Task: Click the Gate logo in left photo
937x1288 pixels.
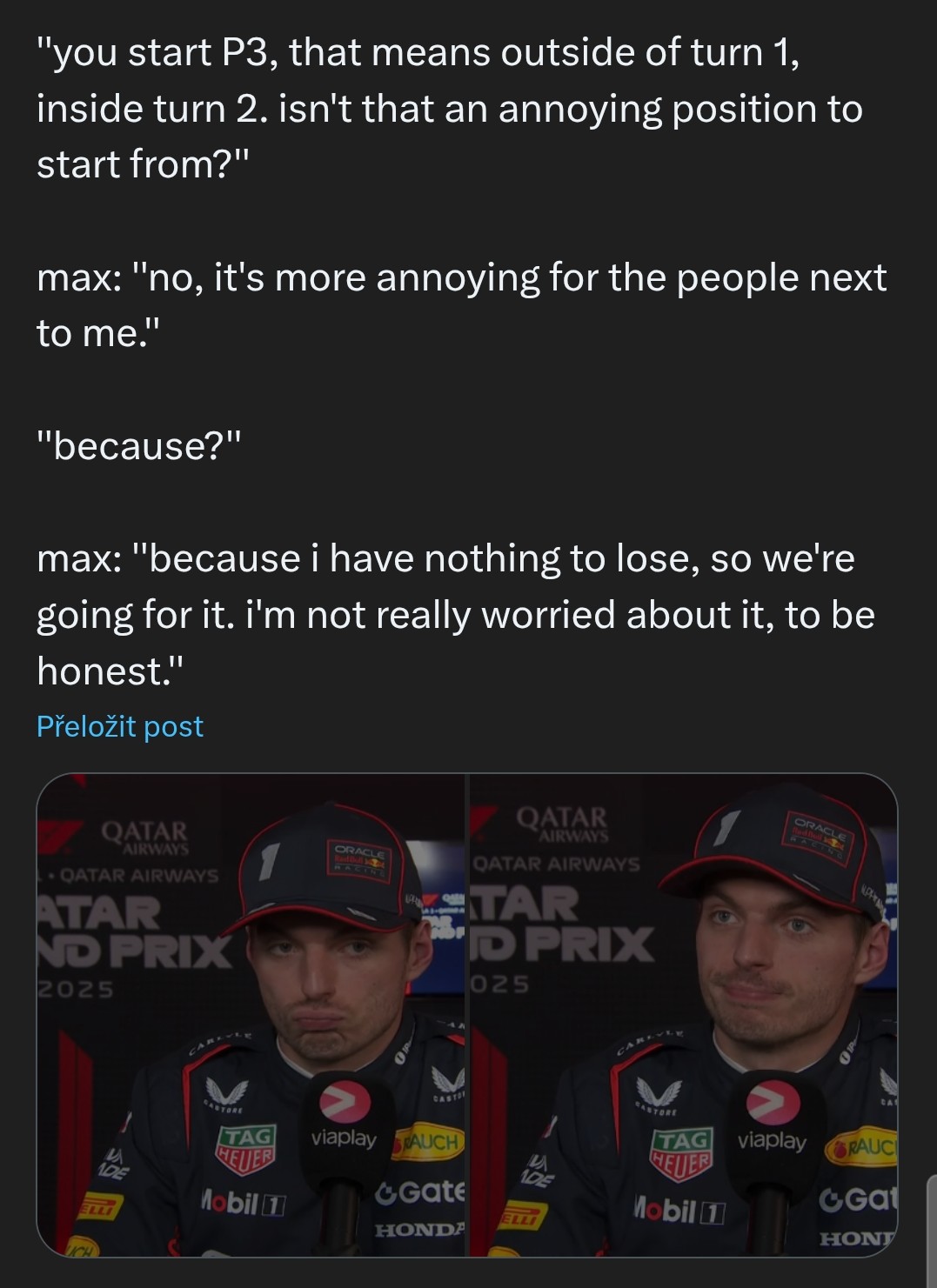Action: point(420,1191)
